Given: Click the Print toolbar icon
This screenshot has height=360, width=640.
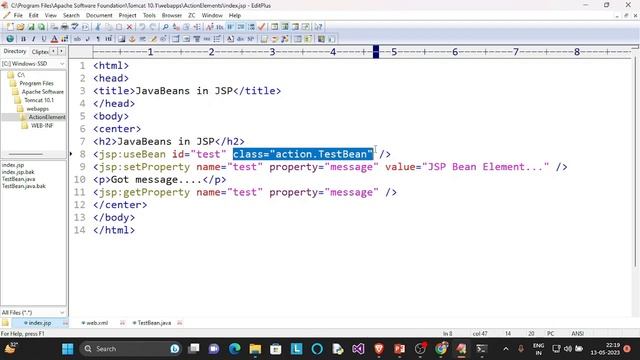Looking at the screenshot, I should [64, 27].
